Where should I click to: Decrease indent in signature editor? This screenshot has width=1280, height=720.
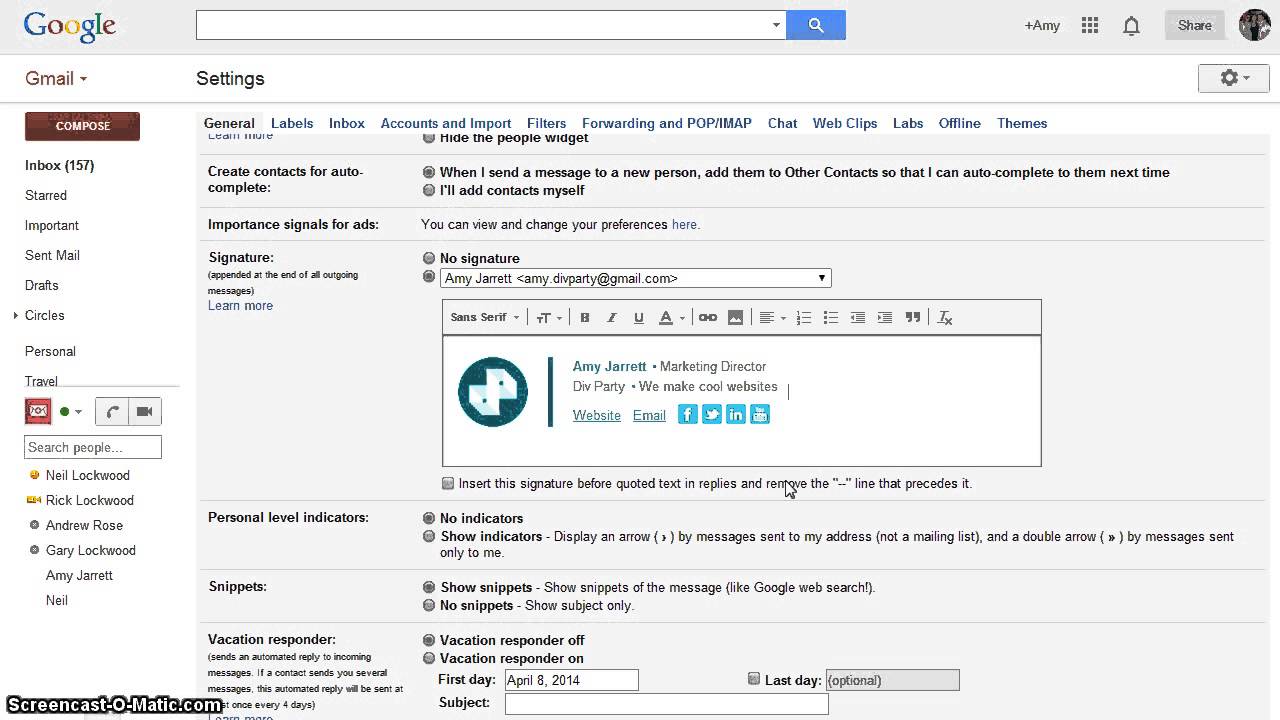[x=858, y=318]
